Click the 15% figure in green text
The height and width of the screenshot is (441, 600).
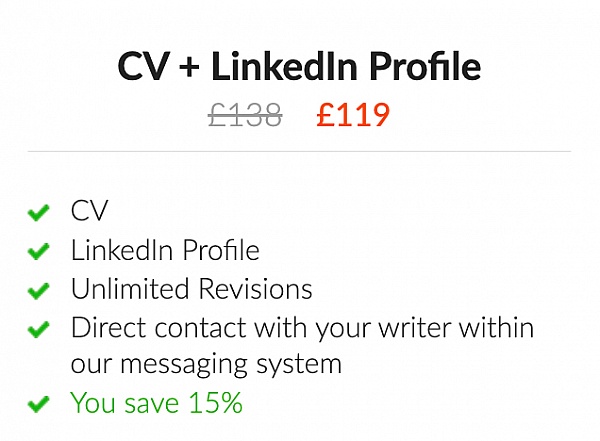click(215, 403)
